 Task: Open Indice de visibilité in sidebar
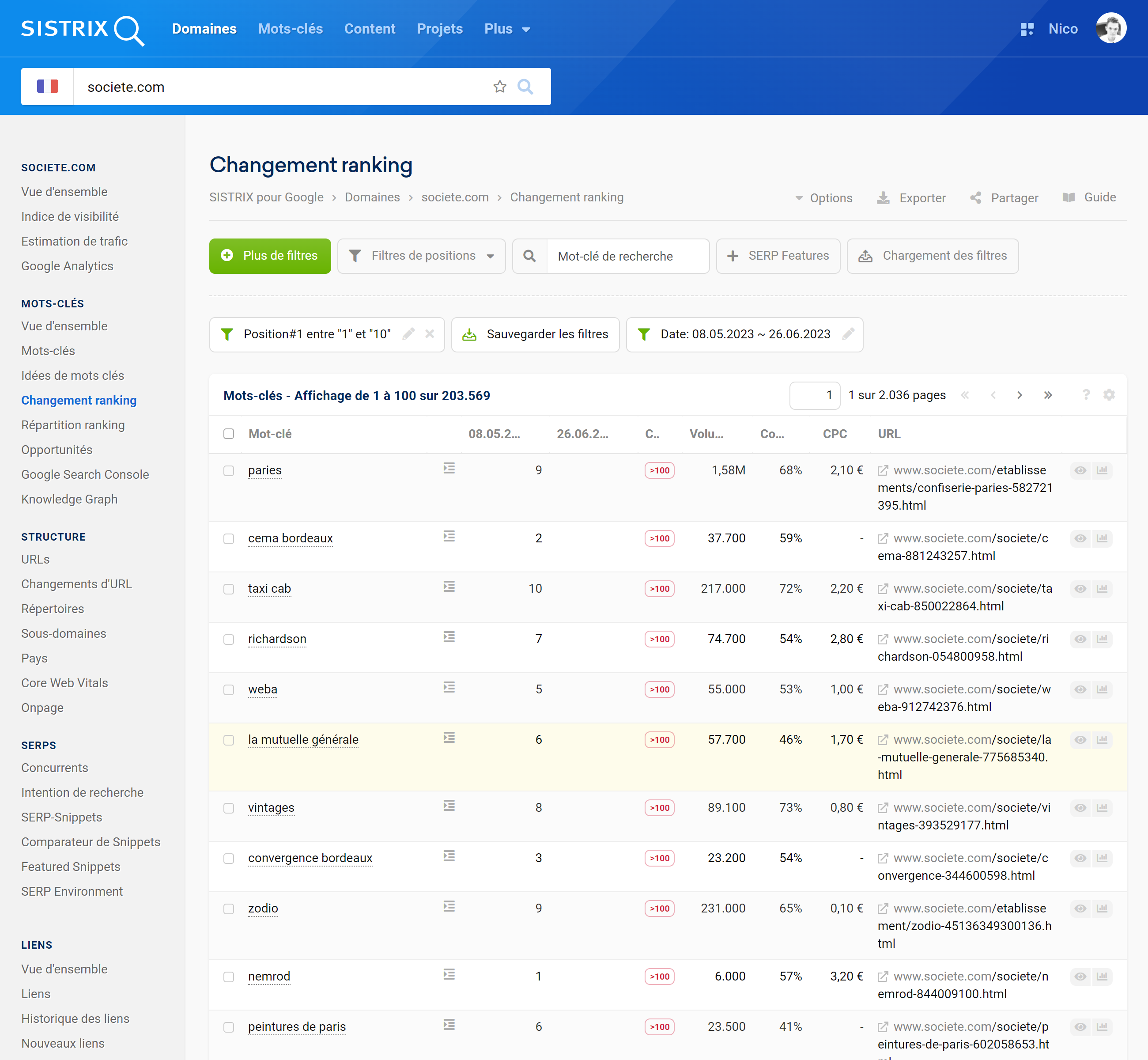pos(70,216)
